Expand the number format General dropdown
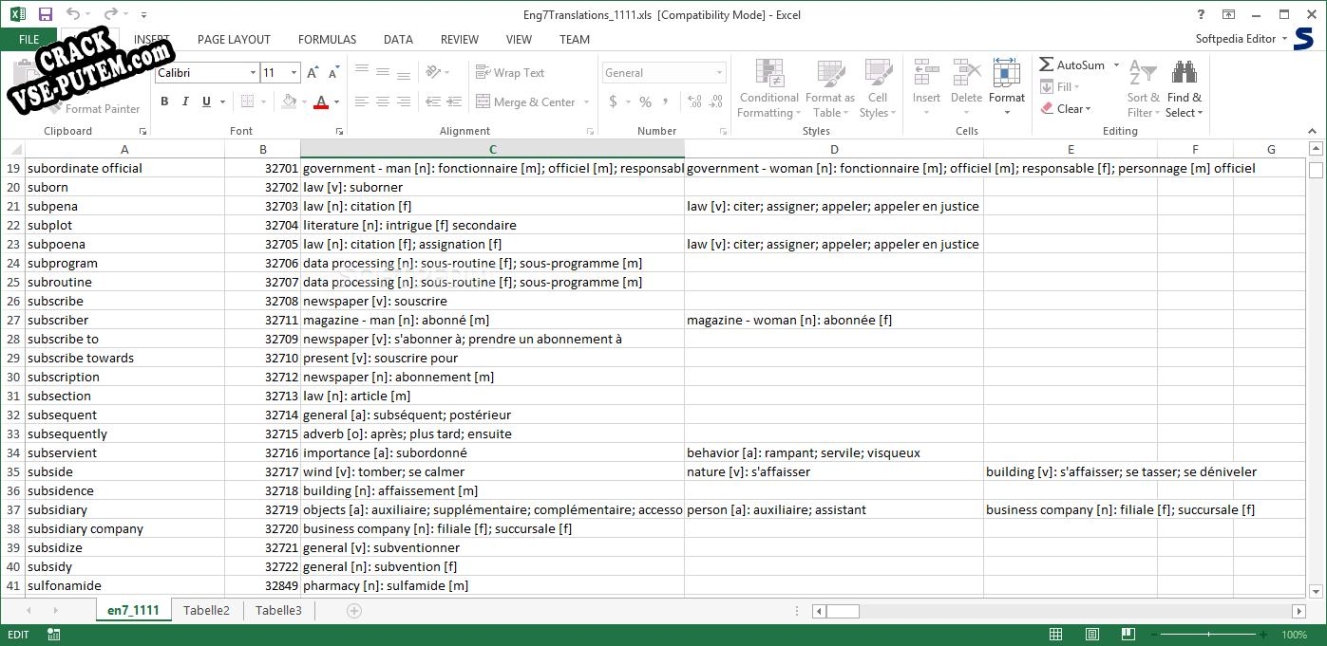 coord(719,73)
